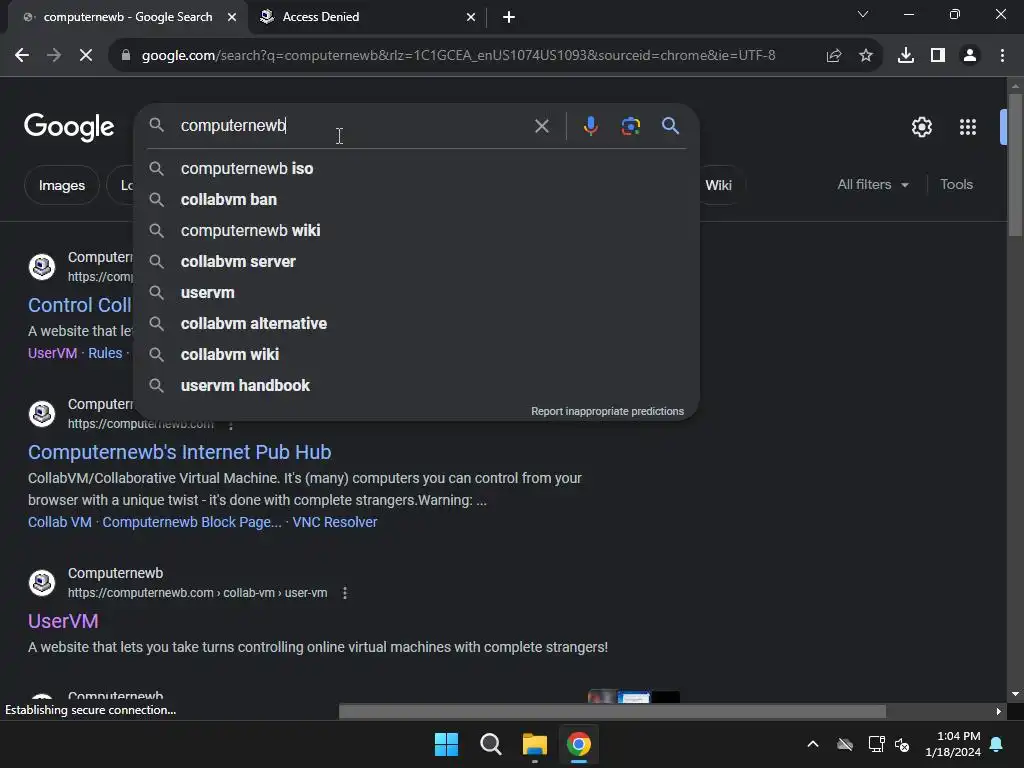Open the Collab VM sitelink

point(59,522)
